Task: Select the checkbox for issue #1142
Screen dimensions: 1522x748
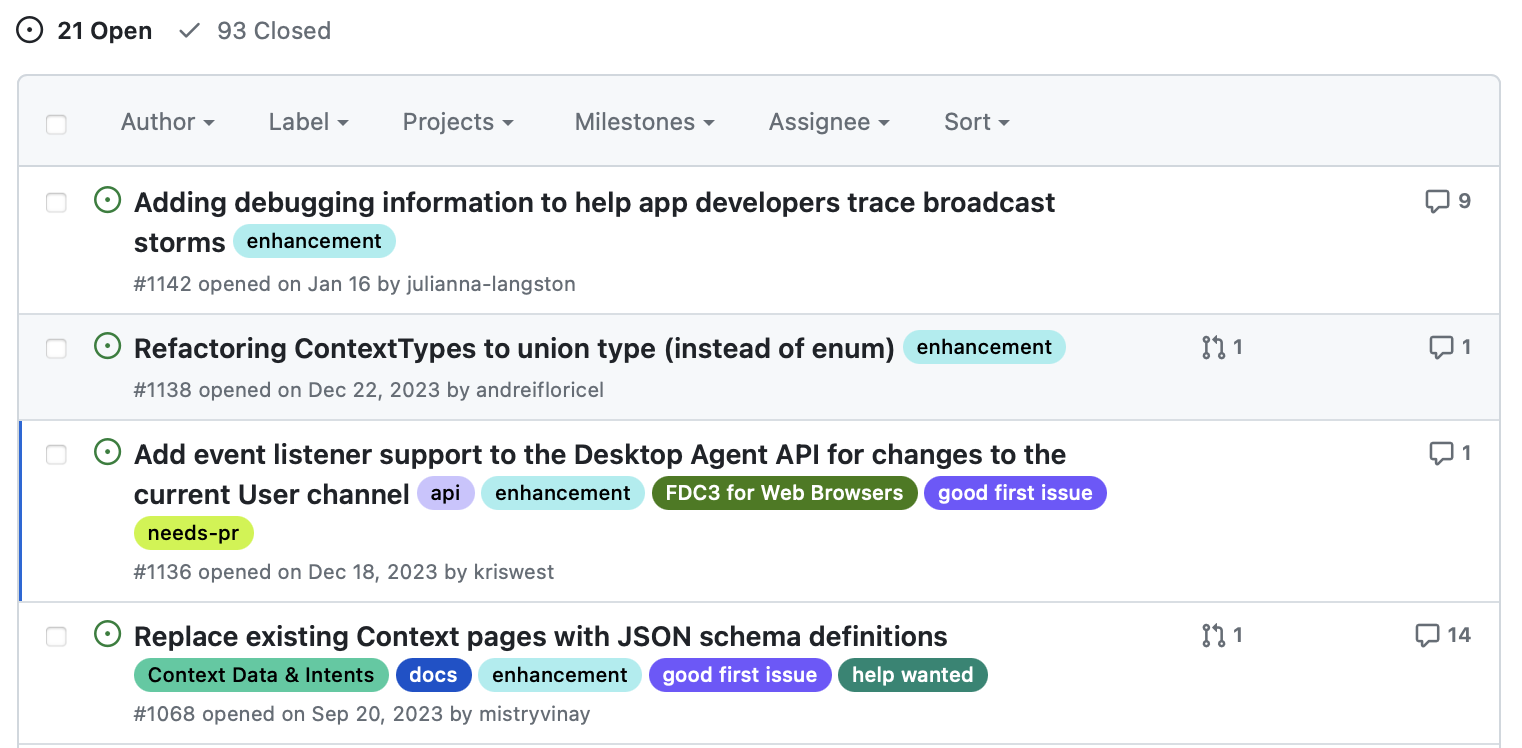Action: (56, 202)
